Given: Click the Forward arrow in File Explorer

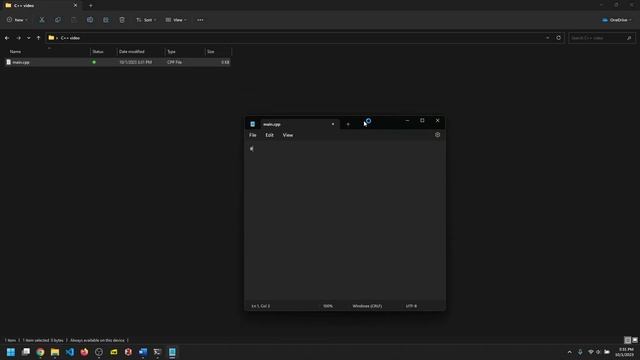Looking at the screenshot, I should pos(18,38).
